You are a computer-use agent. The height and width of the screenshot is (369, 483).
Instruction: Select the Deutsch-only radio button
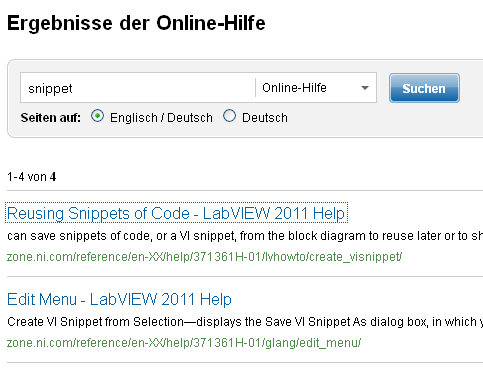[229, 116]
